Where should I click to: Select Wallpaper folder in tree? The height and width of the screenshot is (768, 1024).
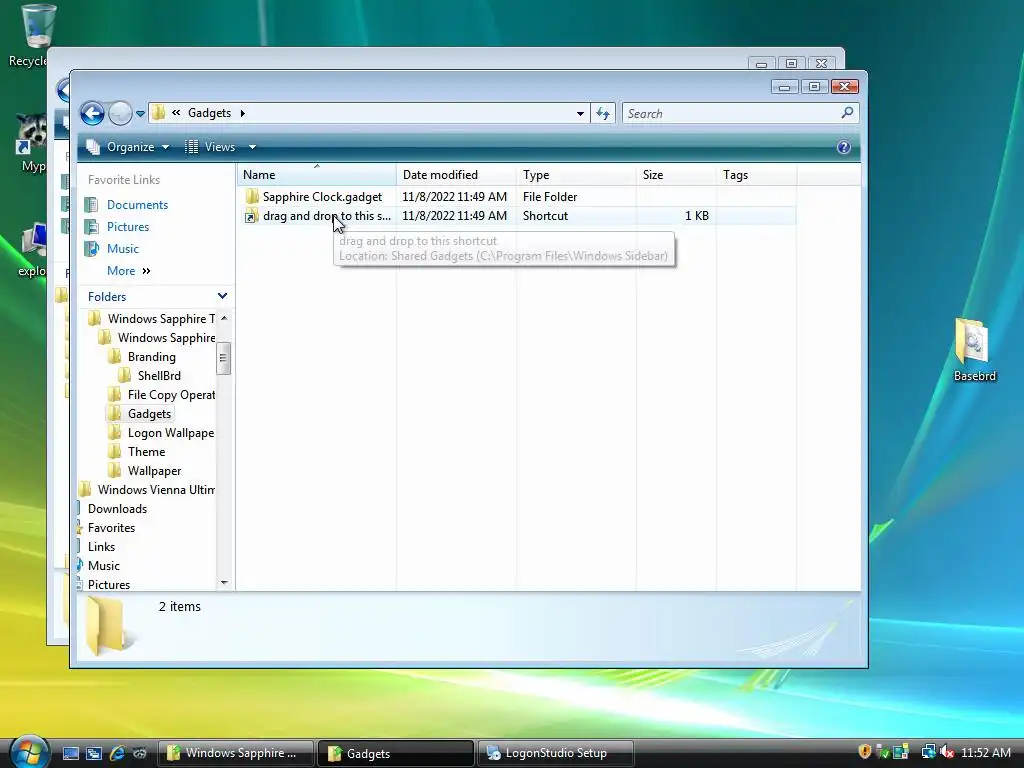[154, 471]
